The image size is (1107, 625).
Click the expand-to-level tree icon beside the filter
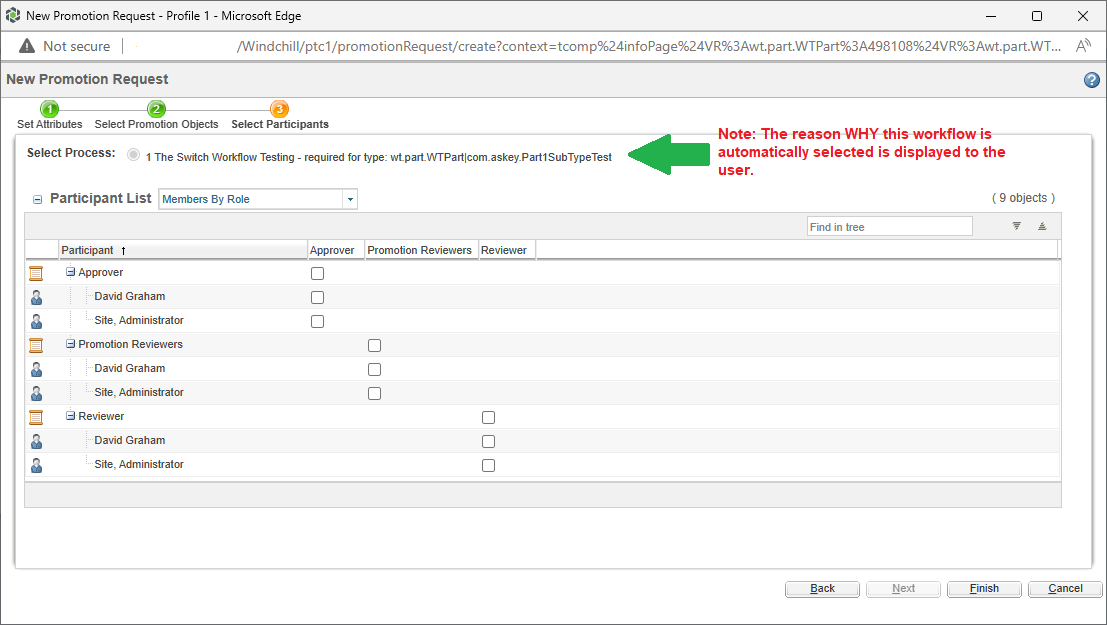tap(1041, 226)
